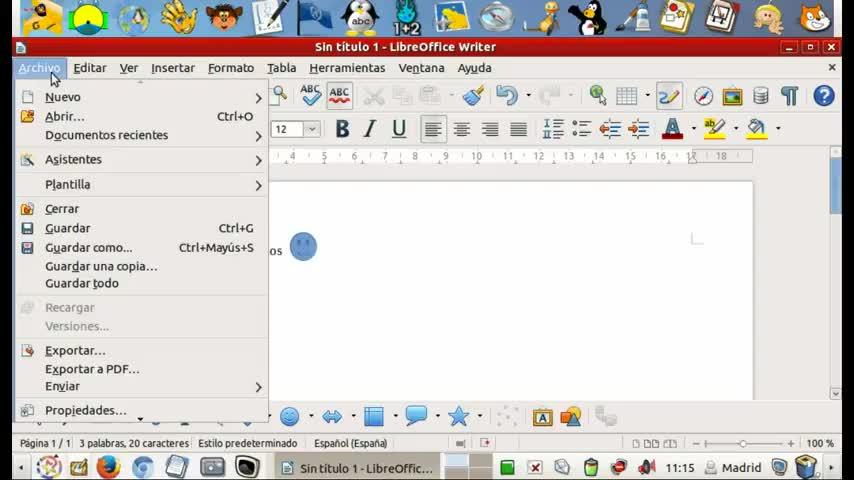Open LibreOffice Help question mark icon
The height and width of the screenshot is (480, 854).
823,96
